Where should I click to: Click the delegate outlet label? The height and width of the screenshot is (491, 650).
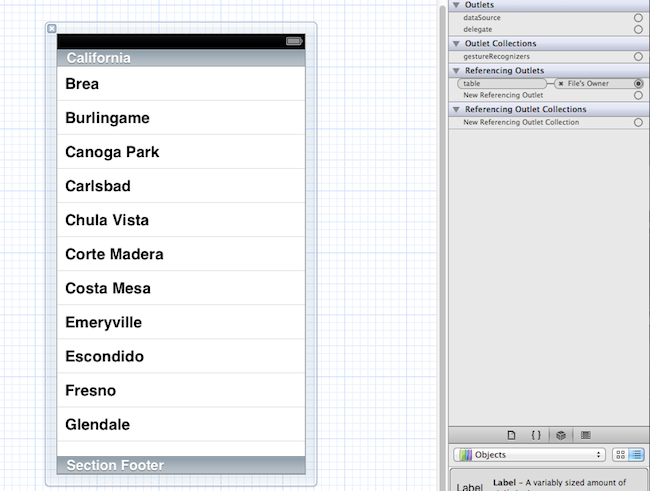[x=478, y=29]
